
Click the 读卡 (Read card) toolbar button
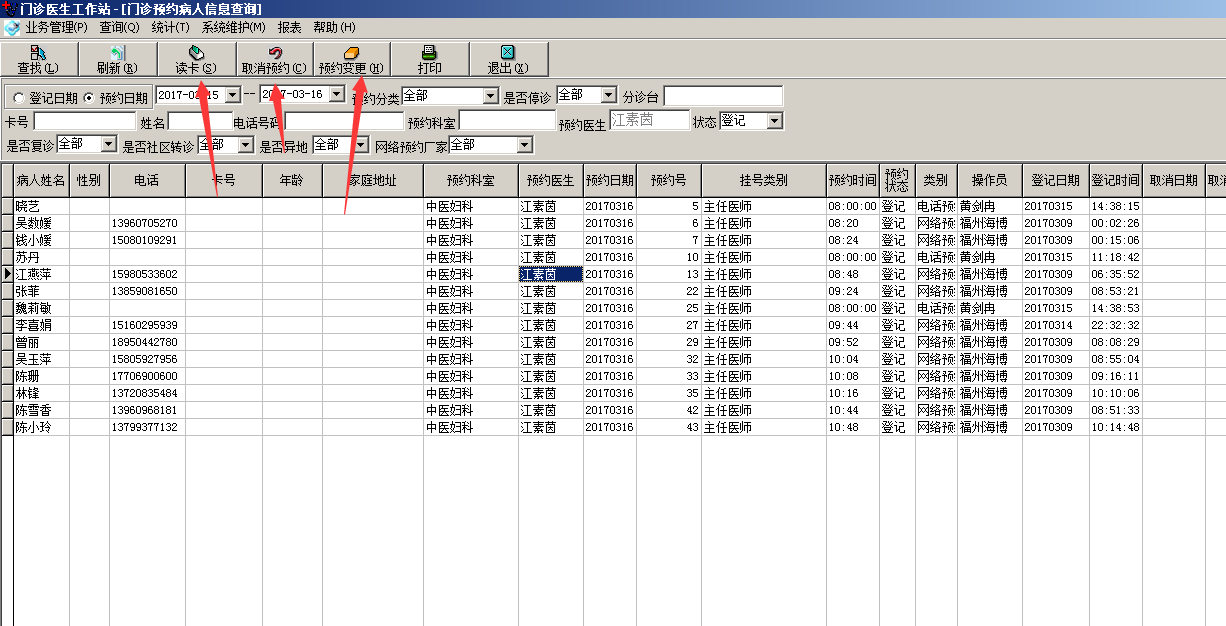196,59
